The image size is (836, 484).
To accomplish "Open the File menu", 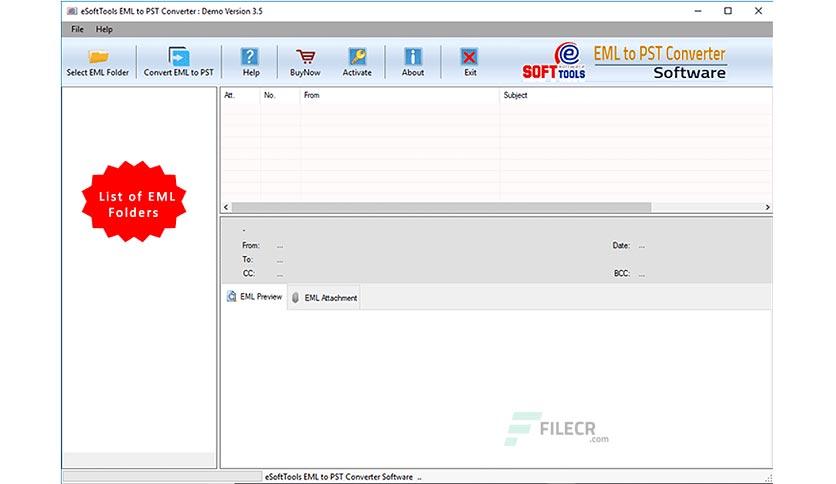I will tap(77, 29).
